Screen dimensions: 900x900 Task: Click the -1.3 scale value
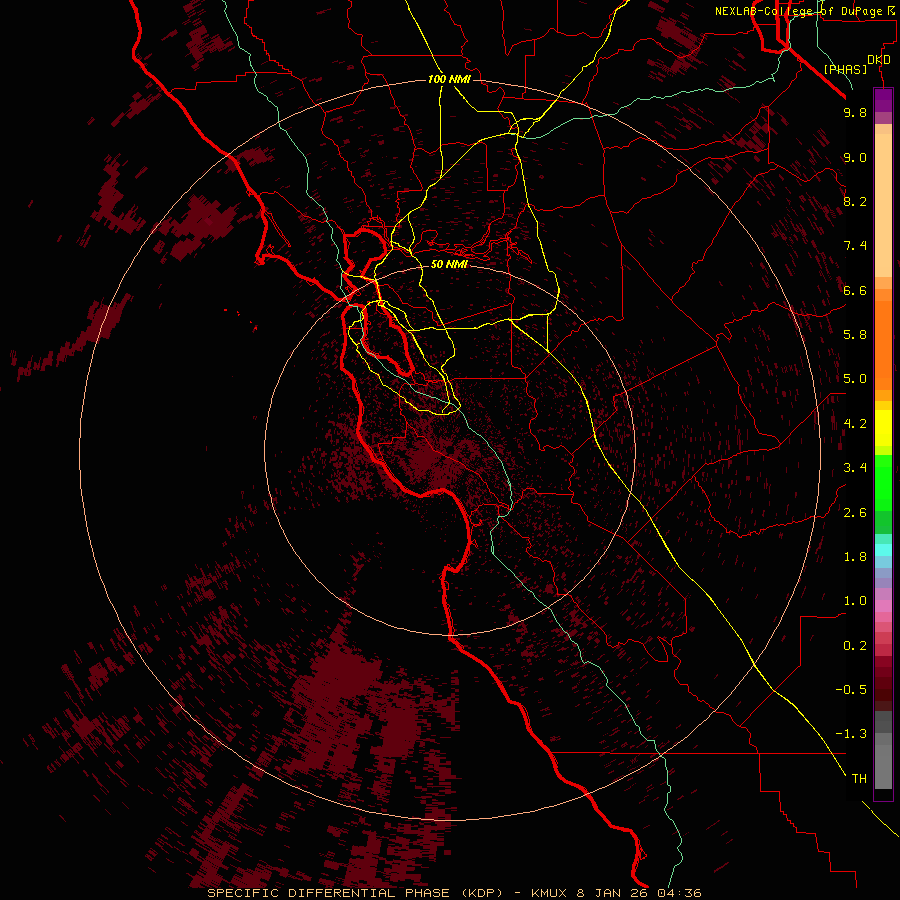click(x=851, y=734)
